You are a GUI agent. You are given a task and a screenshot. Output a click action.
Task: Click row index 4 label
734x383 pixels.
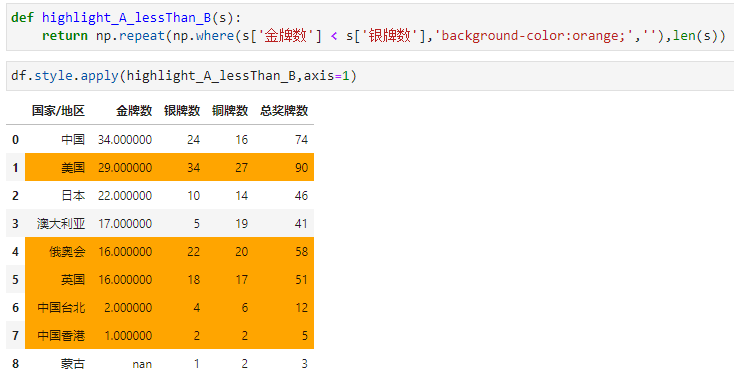[x=15, y=252]
